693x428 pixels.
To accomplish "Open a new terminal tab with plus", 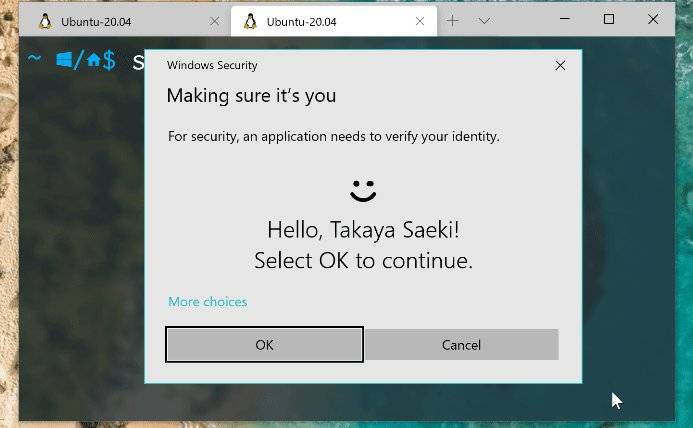I will pos(453,20).
